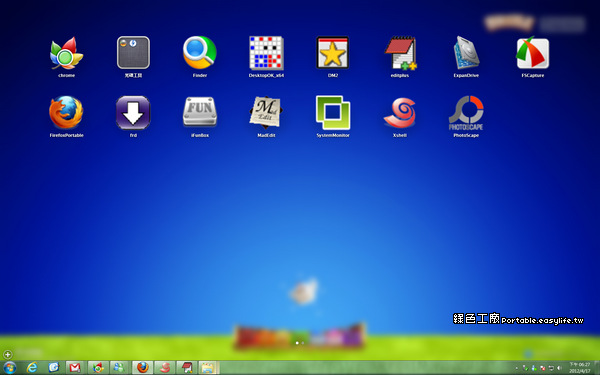Screen dimensions: 600x375
Task: Launch FSCapture screenshot tool
Action: (x=533, y=53)
